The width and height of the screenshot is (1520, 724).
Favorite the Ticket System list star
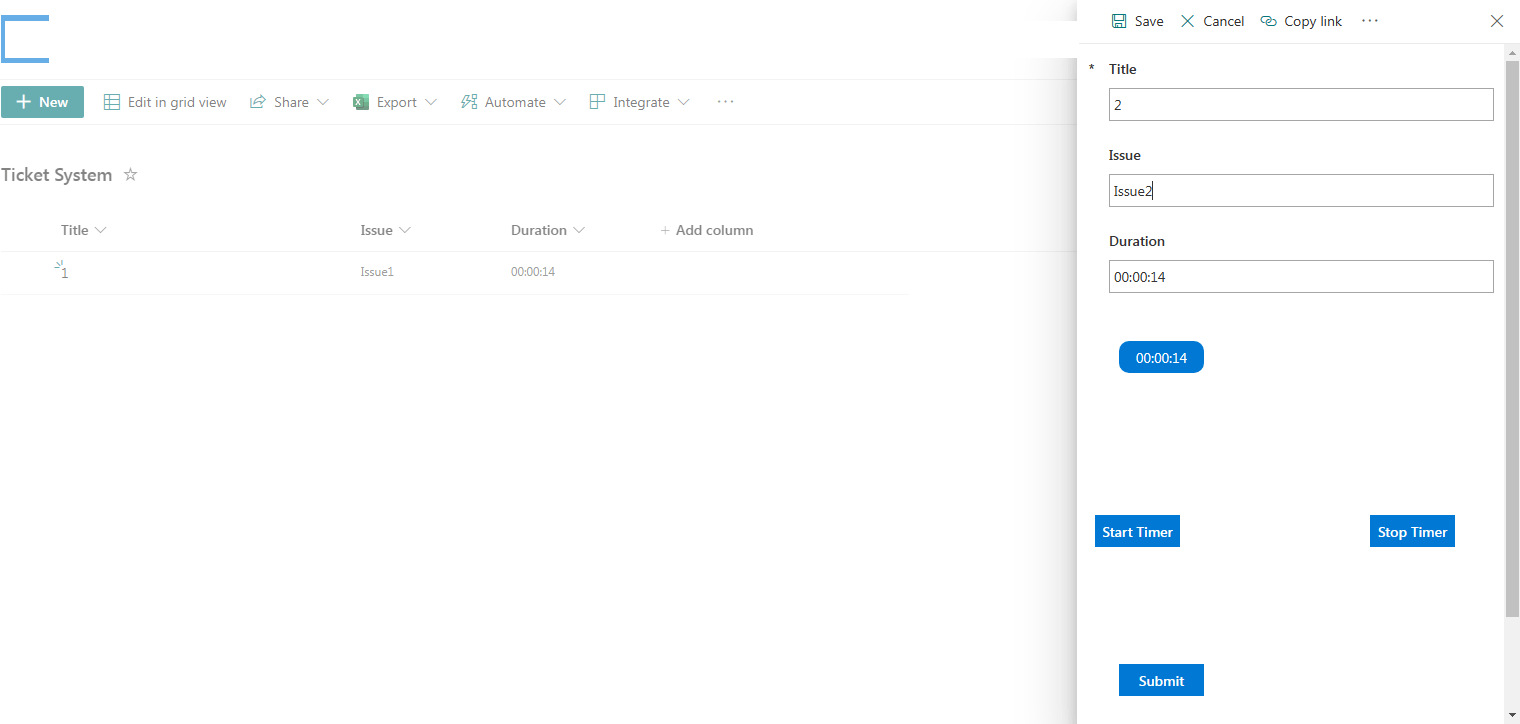pos(130,175)
